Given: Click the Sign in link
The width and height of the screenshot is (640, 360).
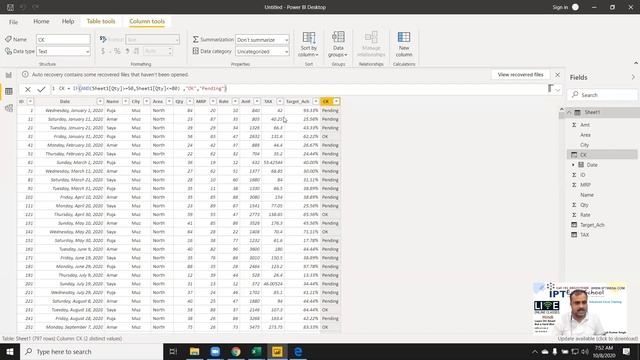Looking at the screenshot, I should click(560, 7).
